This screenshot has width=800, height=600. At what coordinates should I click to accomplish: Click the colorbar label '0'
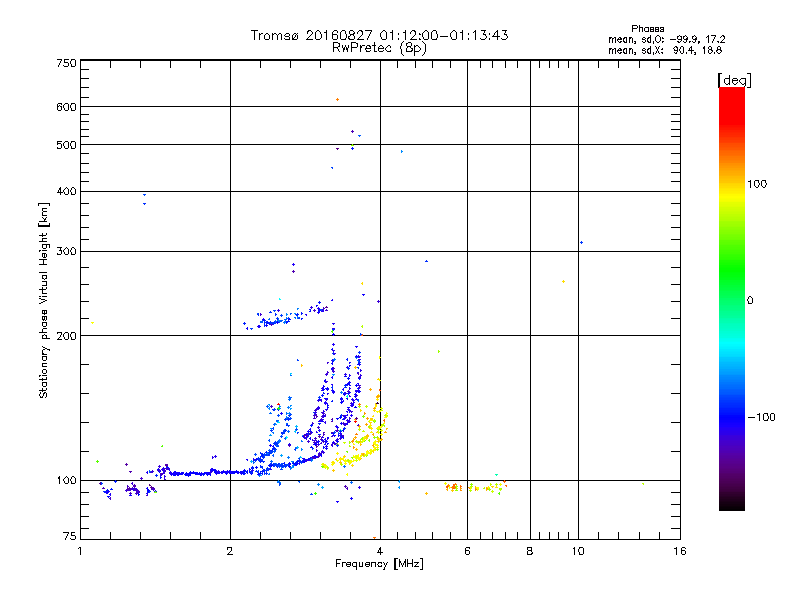(x=750, y=301)
